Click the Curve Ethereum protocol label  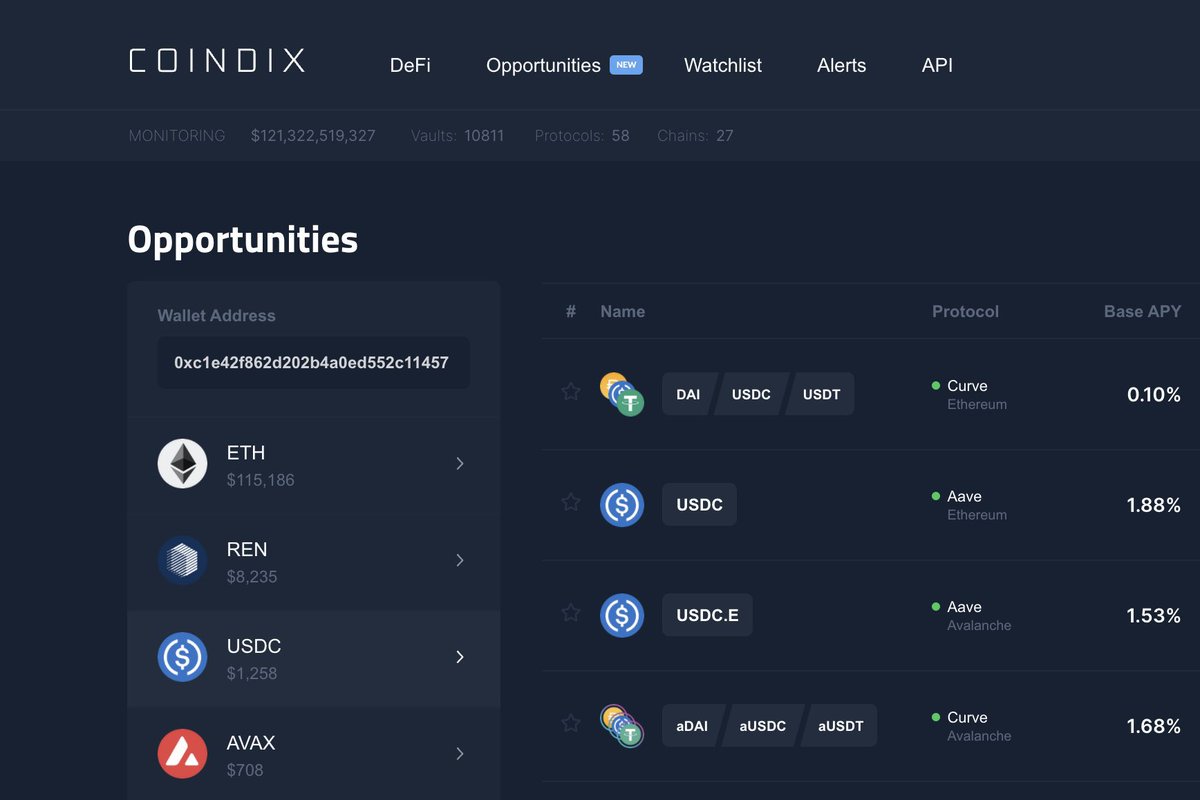pos(969,394)
